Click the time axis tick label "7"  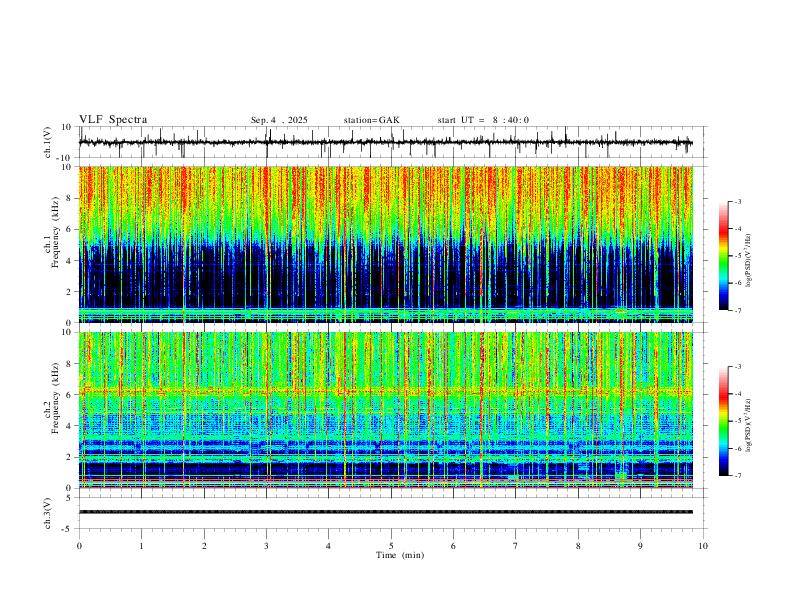[516, 546]
